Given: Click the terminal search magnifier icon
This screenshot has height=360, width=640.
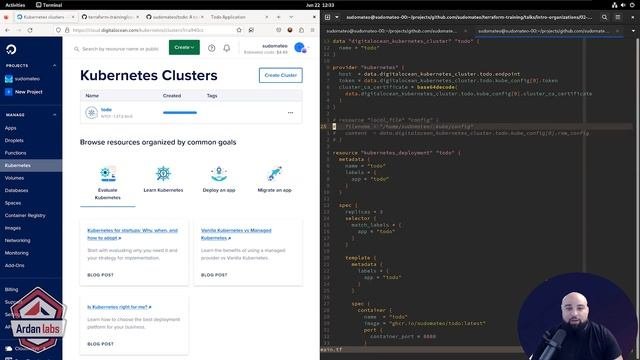Looking at the screenshot, I should 604,17.
